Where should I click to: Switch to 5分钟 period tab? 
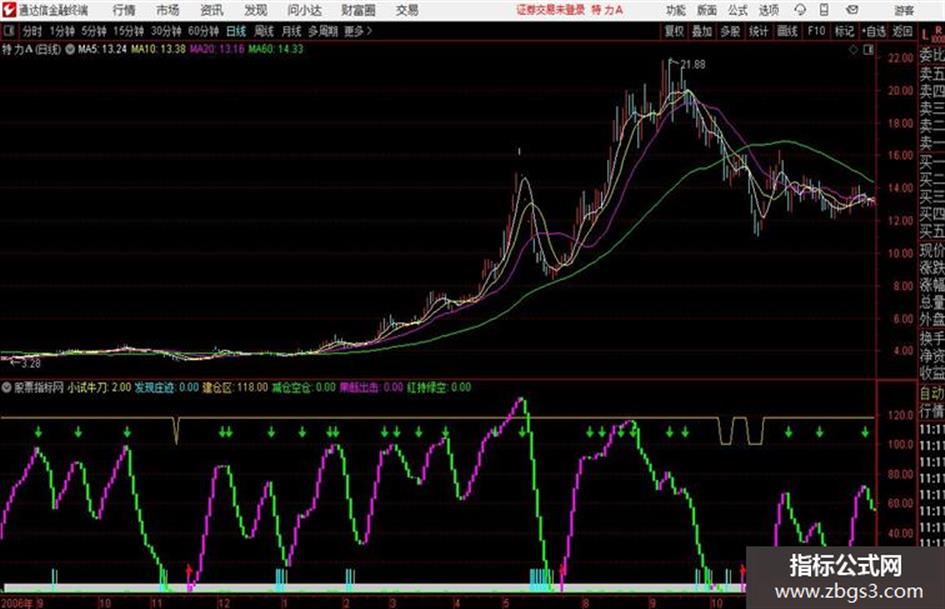click(94, 31)
